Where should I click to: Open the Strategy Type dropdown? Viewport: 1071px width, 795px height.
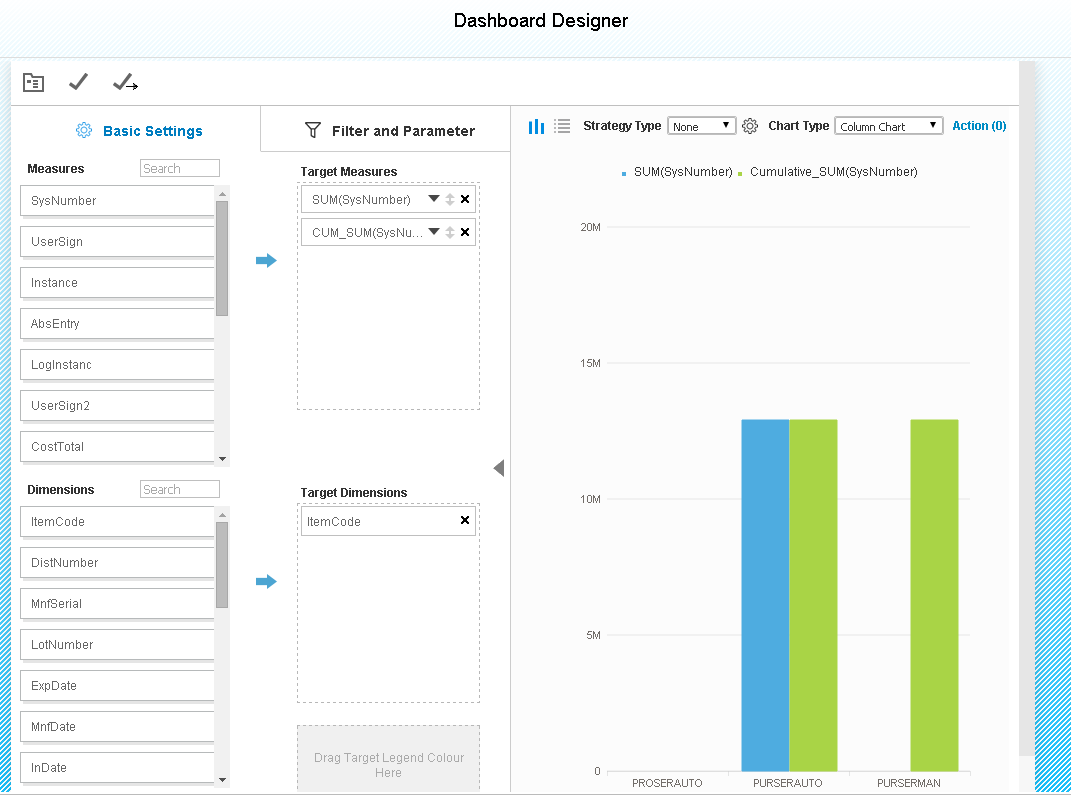tap(701, 125)
